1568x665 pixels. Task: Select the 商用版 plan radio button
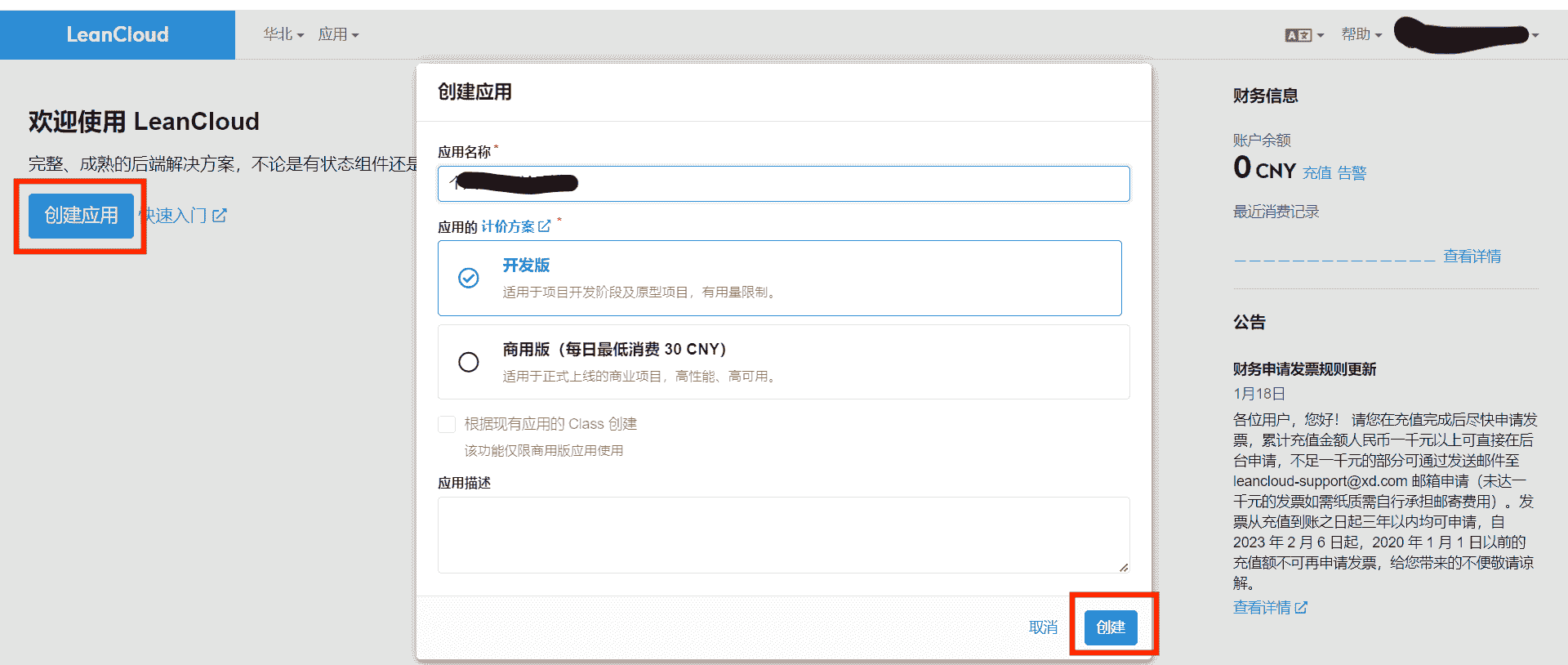coord(469,362)
